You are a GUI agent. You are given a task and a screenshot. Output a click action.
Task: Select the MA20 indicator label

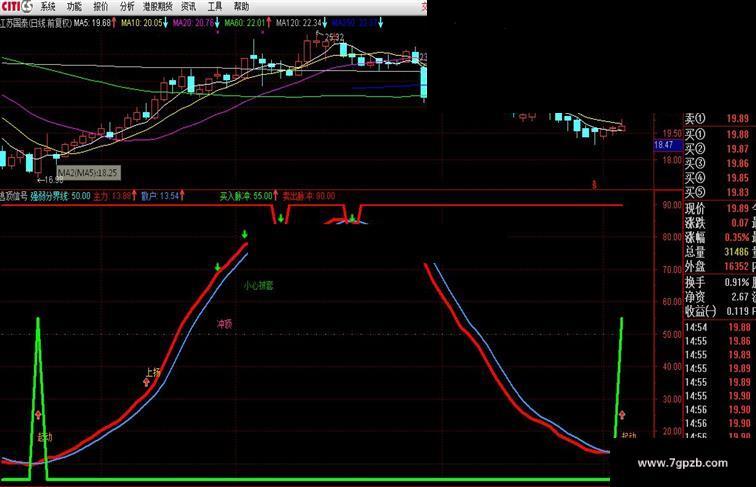tap(193, 23)
